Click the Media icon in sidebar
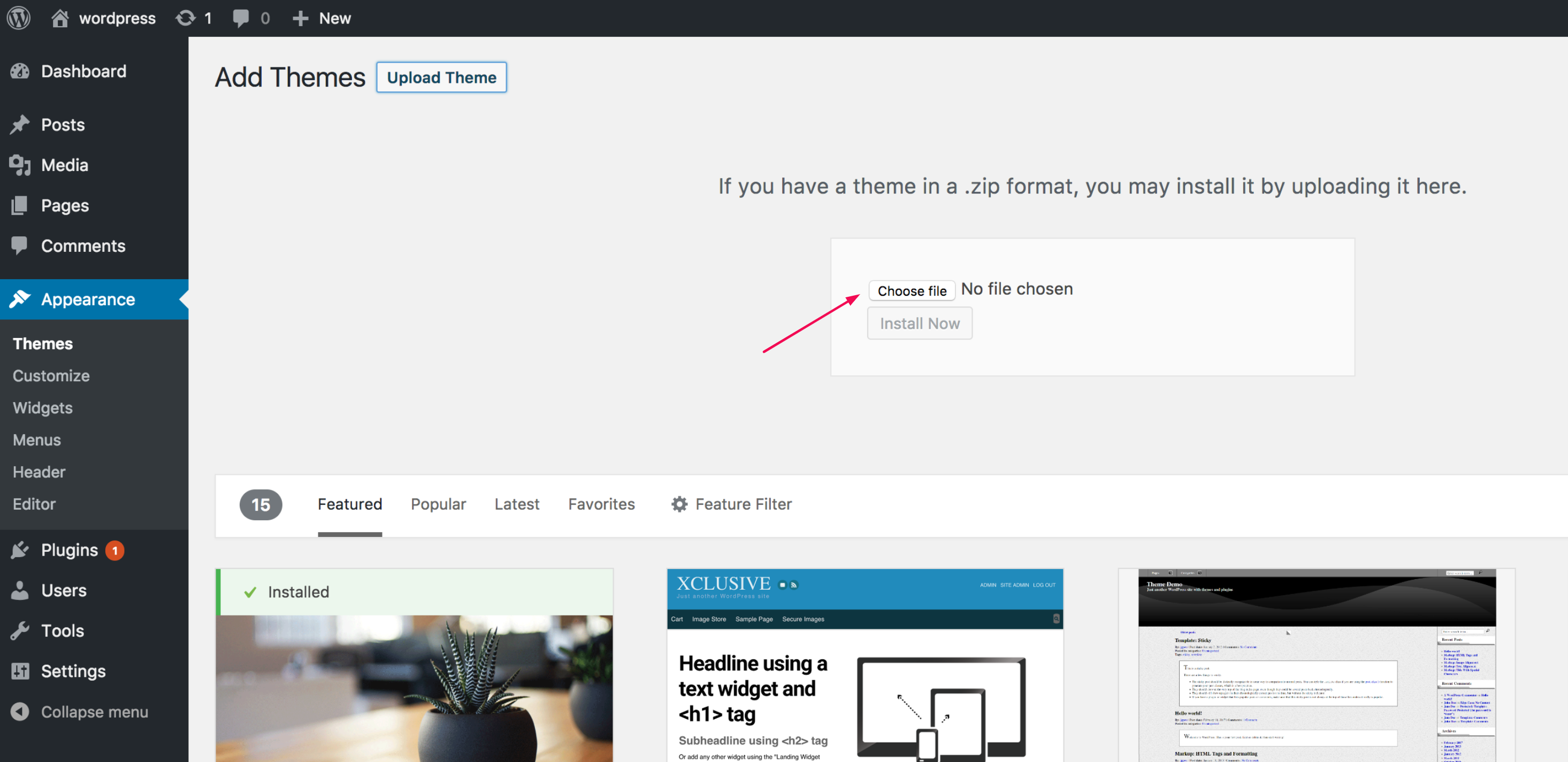 point(19,165)
